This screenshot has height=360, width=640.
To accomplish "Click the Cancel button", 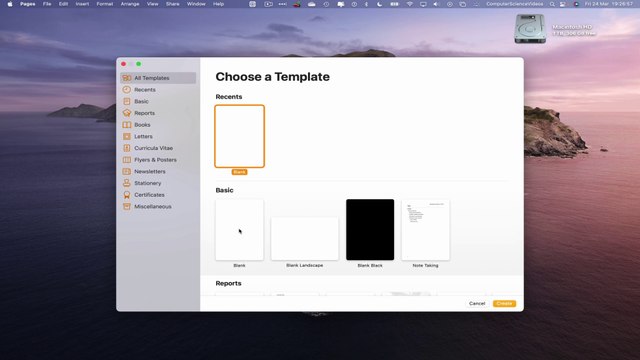I will point(477,303).
